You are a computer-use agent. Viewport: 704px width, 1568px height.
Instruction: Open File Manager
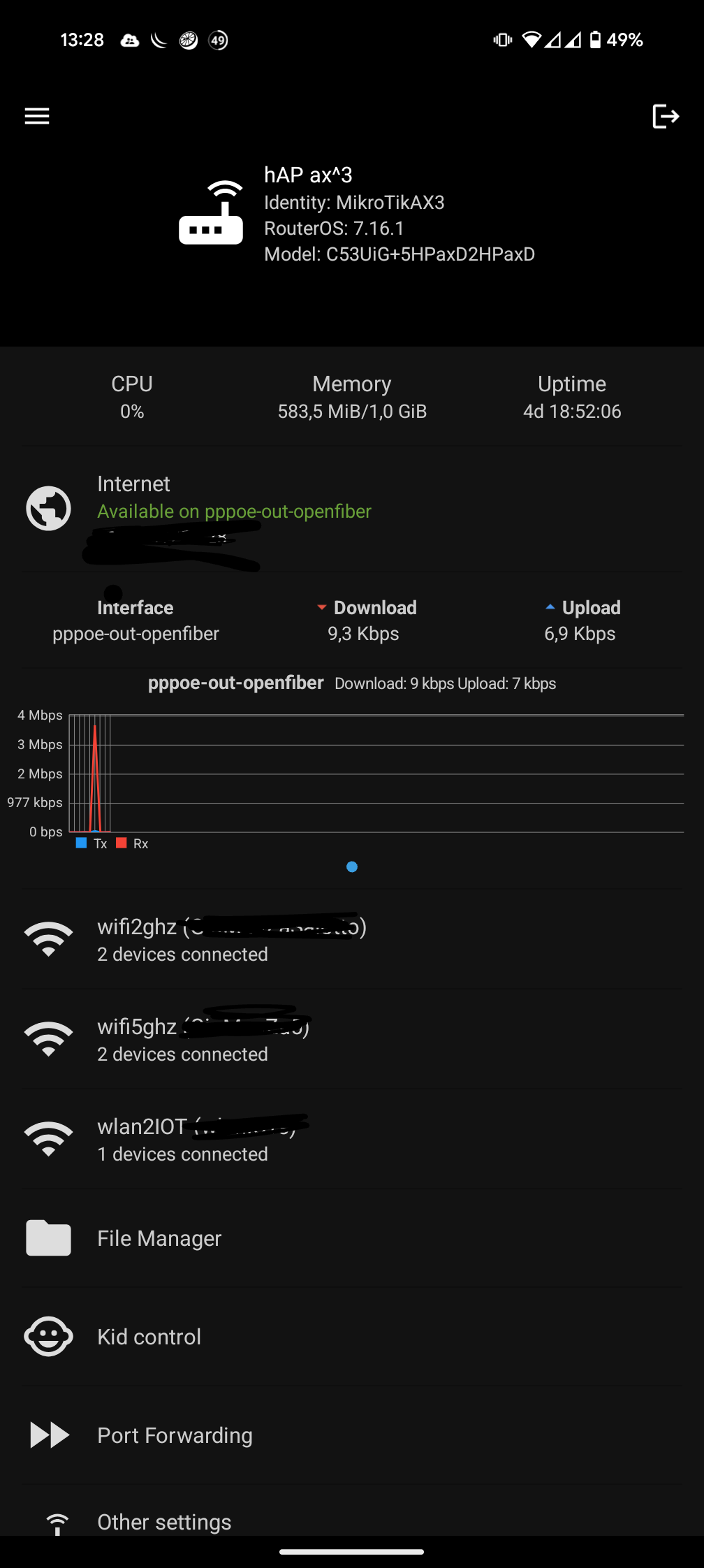click(x=159, y=1237)
